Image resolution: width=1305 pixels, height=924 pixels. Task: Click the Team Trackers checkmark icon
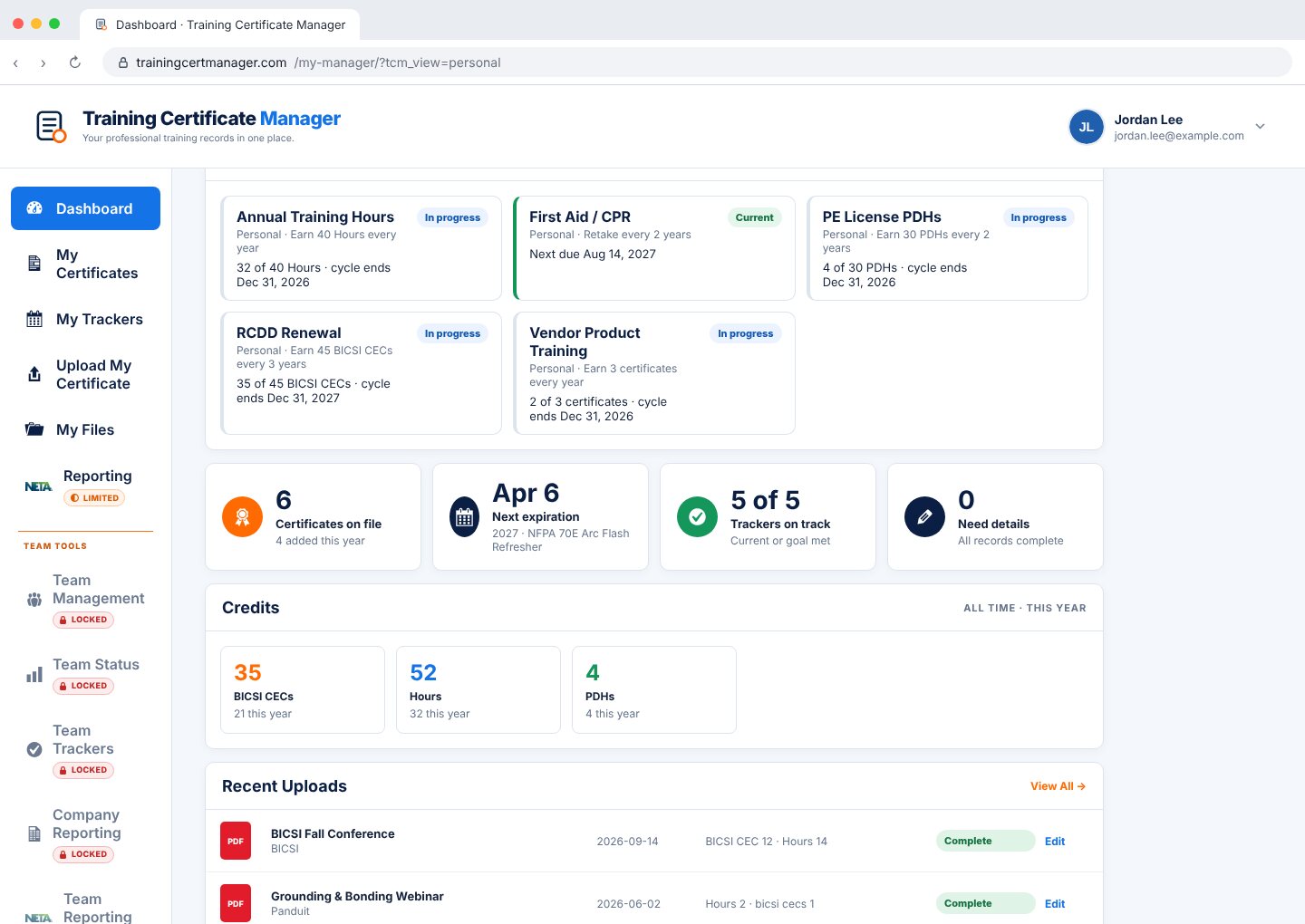coord(34,749)
